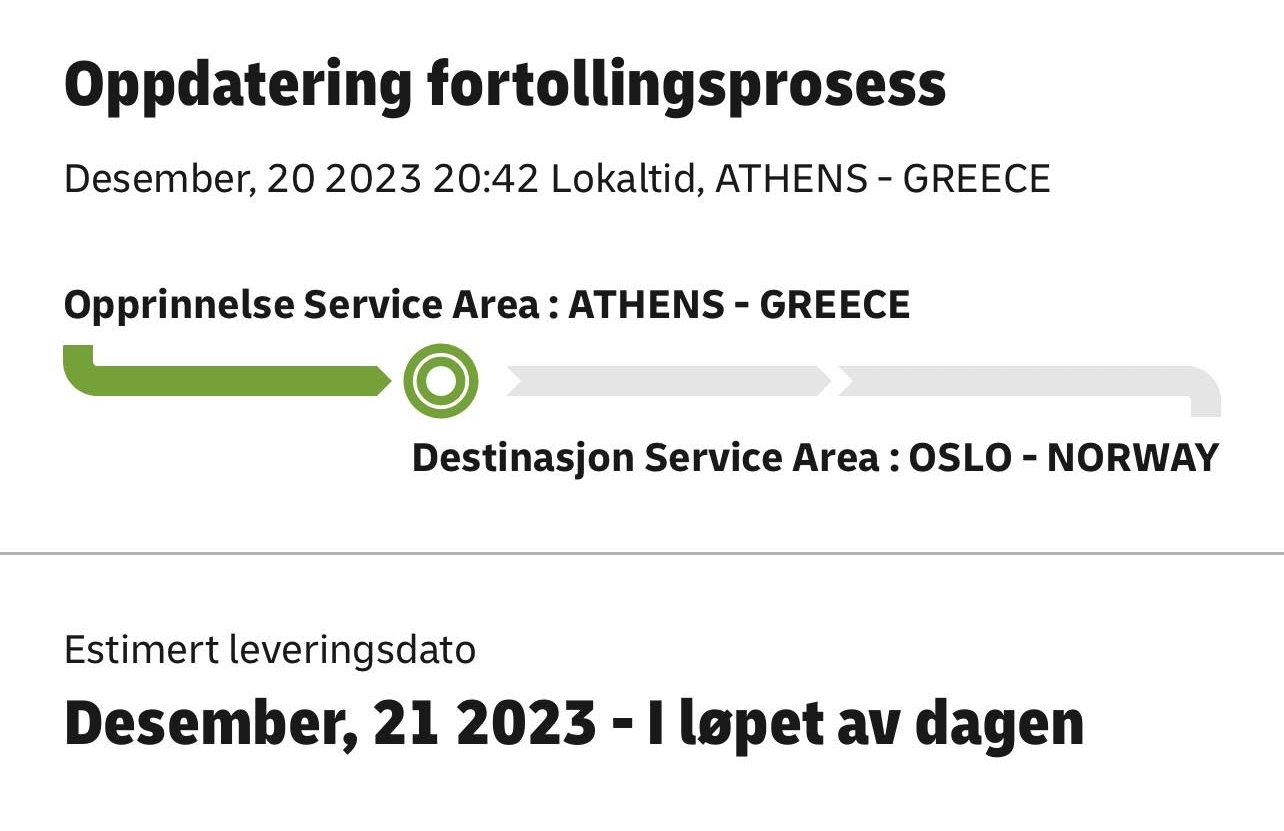Image resolution: width=1284 pixels, height=831 pixels.
Task: Click the last gray progress segment
Action: tap(1010, 381)
